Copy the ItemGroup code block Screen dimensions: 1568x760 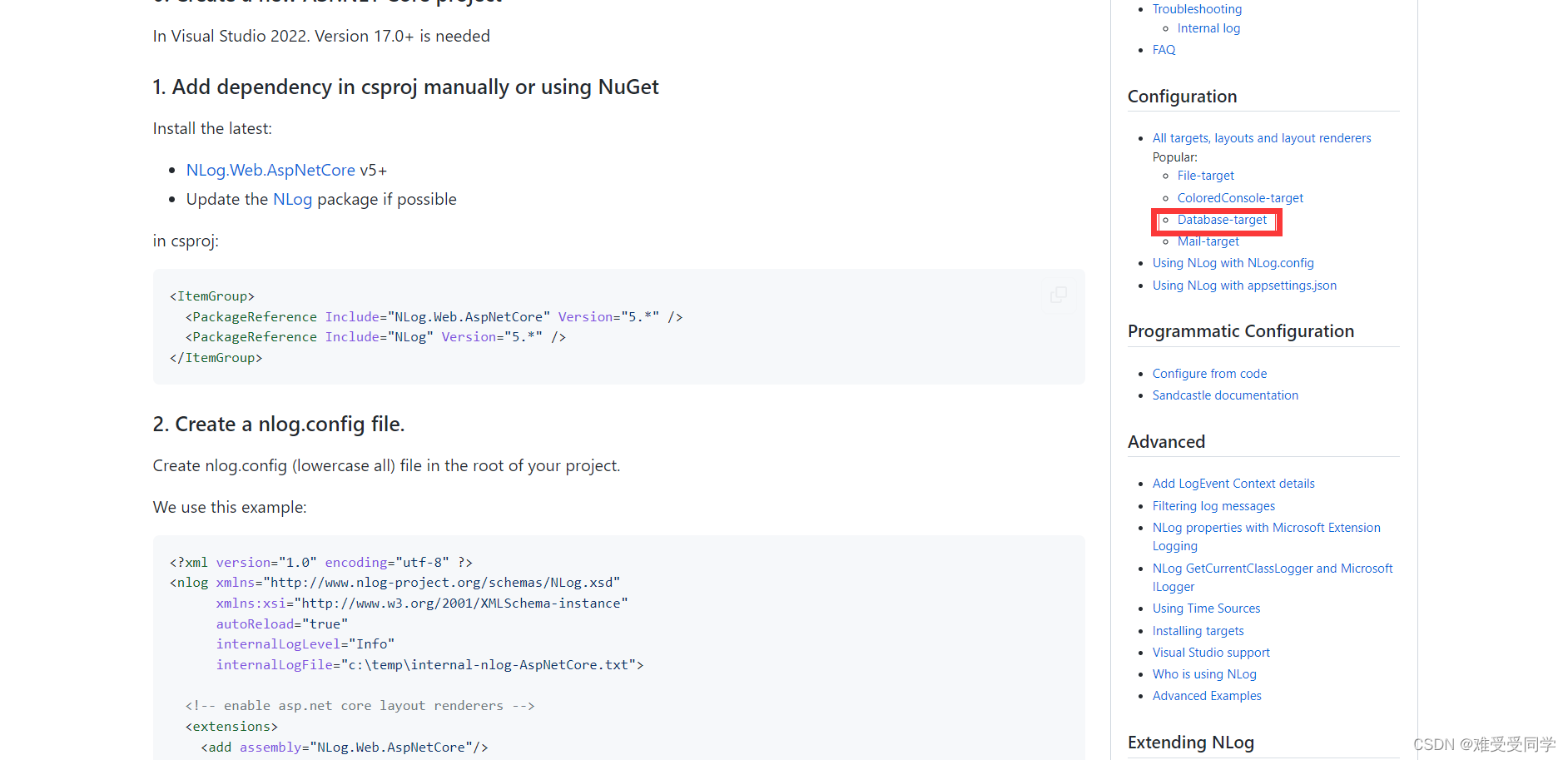tap(1059, 295)
